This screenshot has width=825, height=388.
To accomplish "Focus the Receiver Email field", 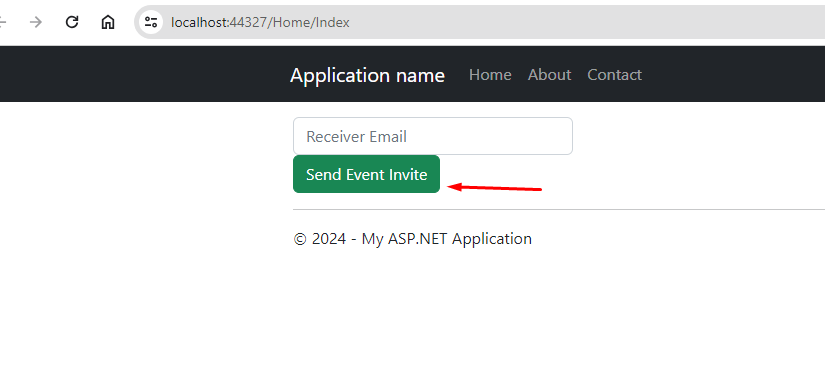I will (x=432, y=136).
